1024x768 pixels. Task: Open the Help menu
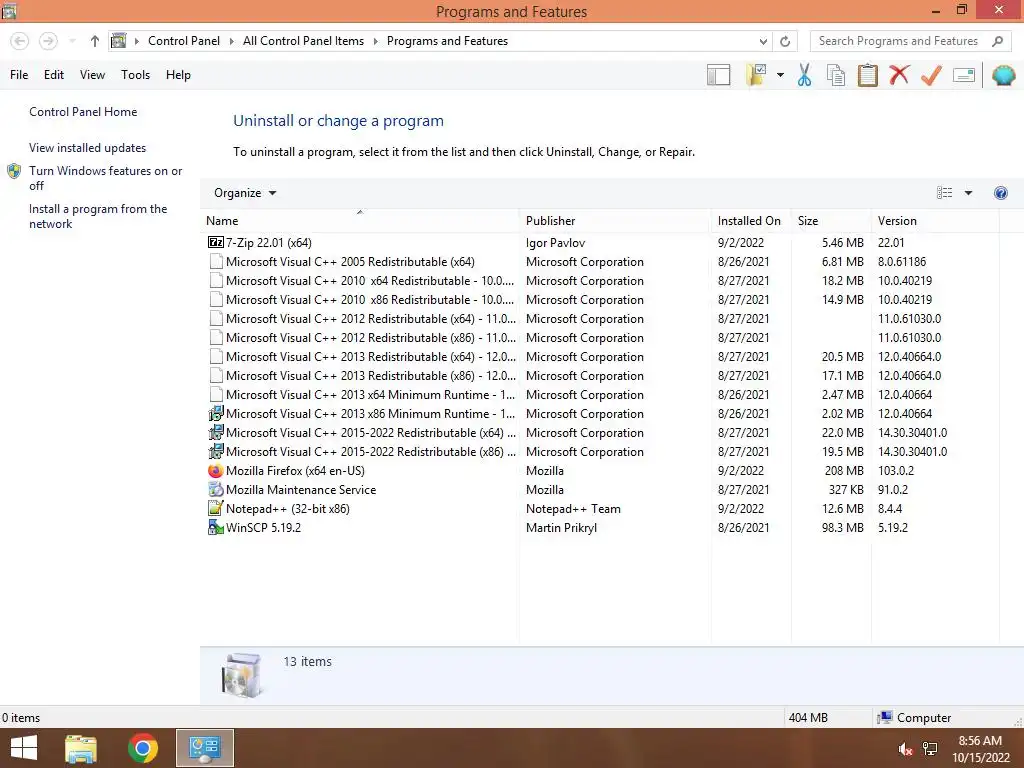pos(178,75)
